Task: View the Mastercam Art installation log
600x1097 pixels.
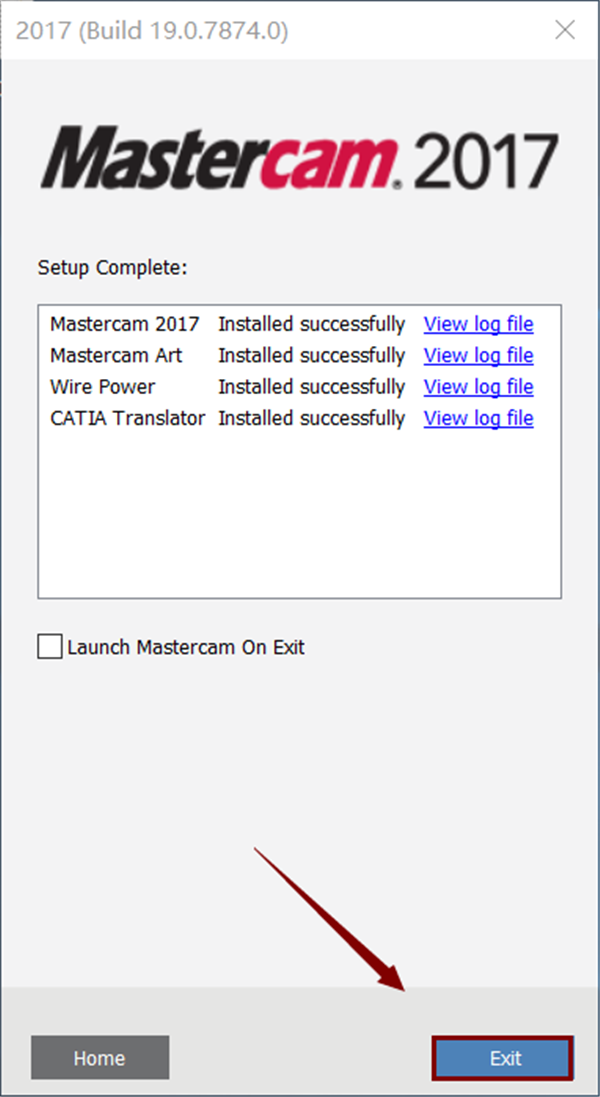Action: pyautogui.click(x=478, y=355)
